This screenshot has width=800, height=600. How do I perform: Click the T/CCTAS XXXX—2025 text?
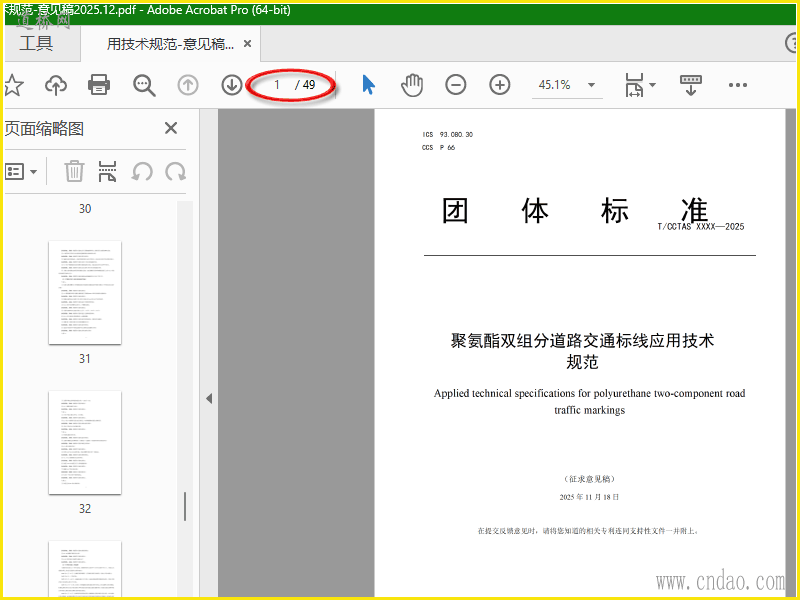pos(701,227)
